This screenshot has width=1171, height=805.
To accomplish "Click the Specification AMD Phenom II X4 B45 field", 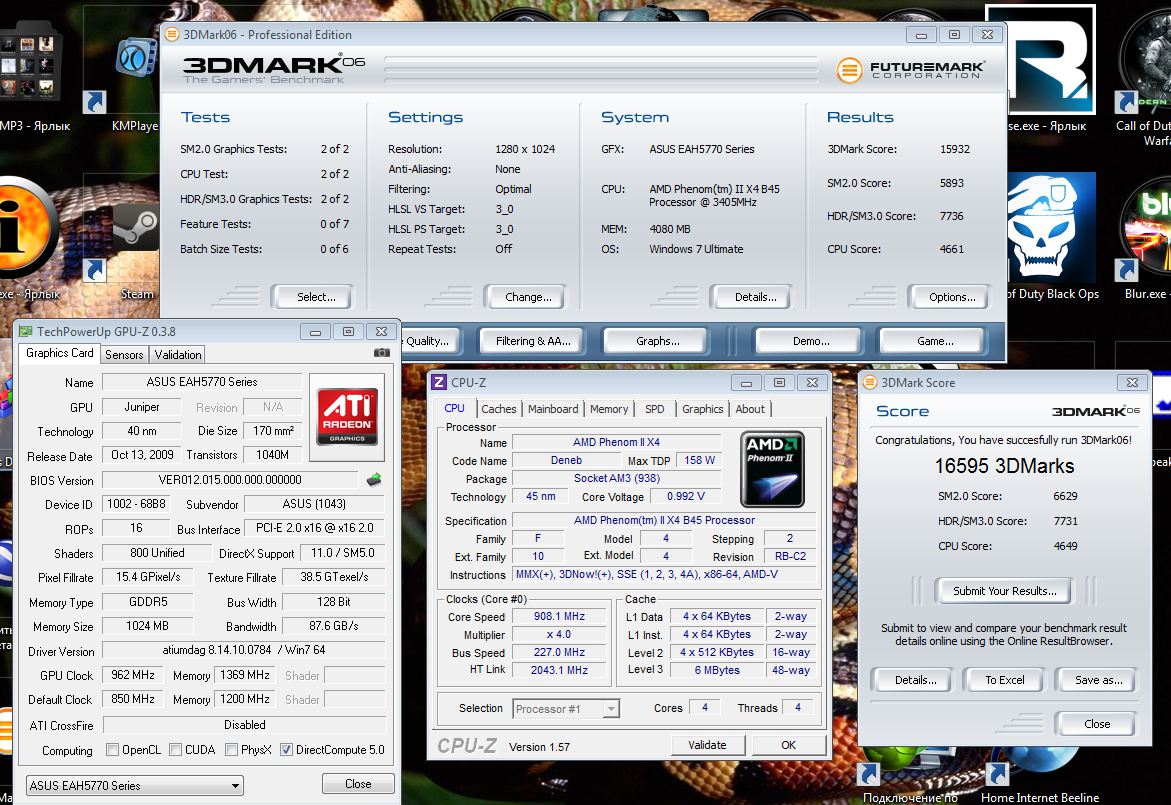I will pos(664,520).
